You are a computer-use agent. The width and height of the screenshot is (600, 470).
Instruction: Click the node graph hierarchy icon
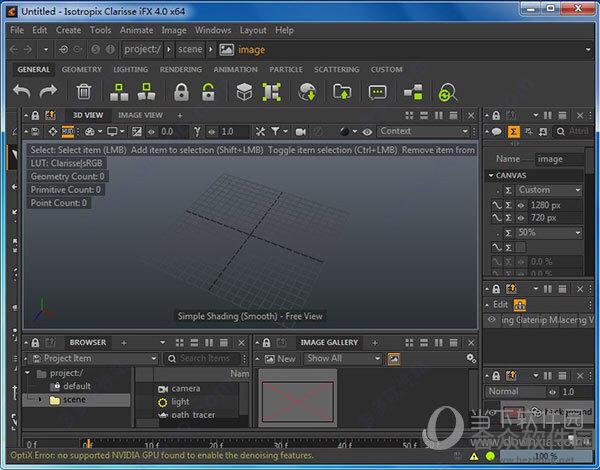pyautogui.click(x=413, y=92)
